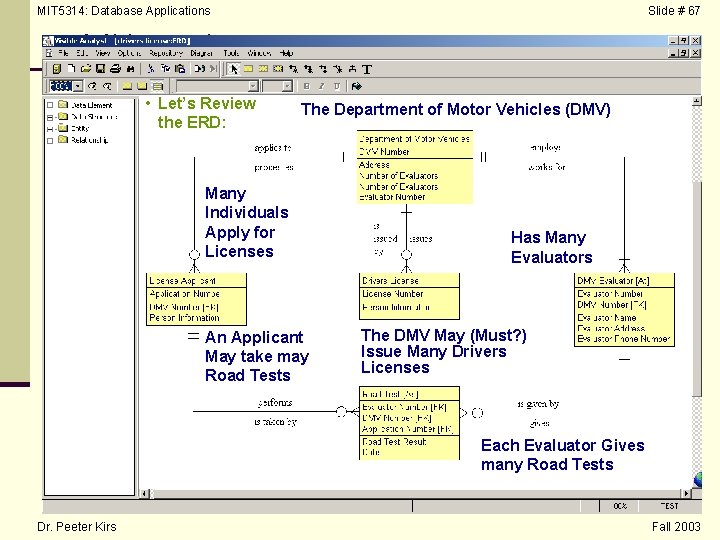Screen dimensions: 720x540
Task: Toggle the italic I formatting button
Action: pos(322,86)
